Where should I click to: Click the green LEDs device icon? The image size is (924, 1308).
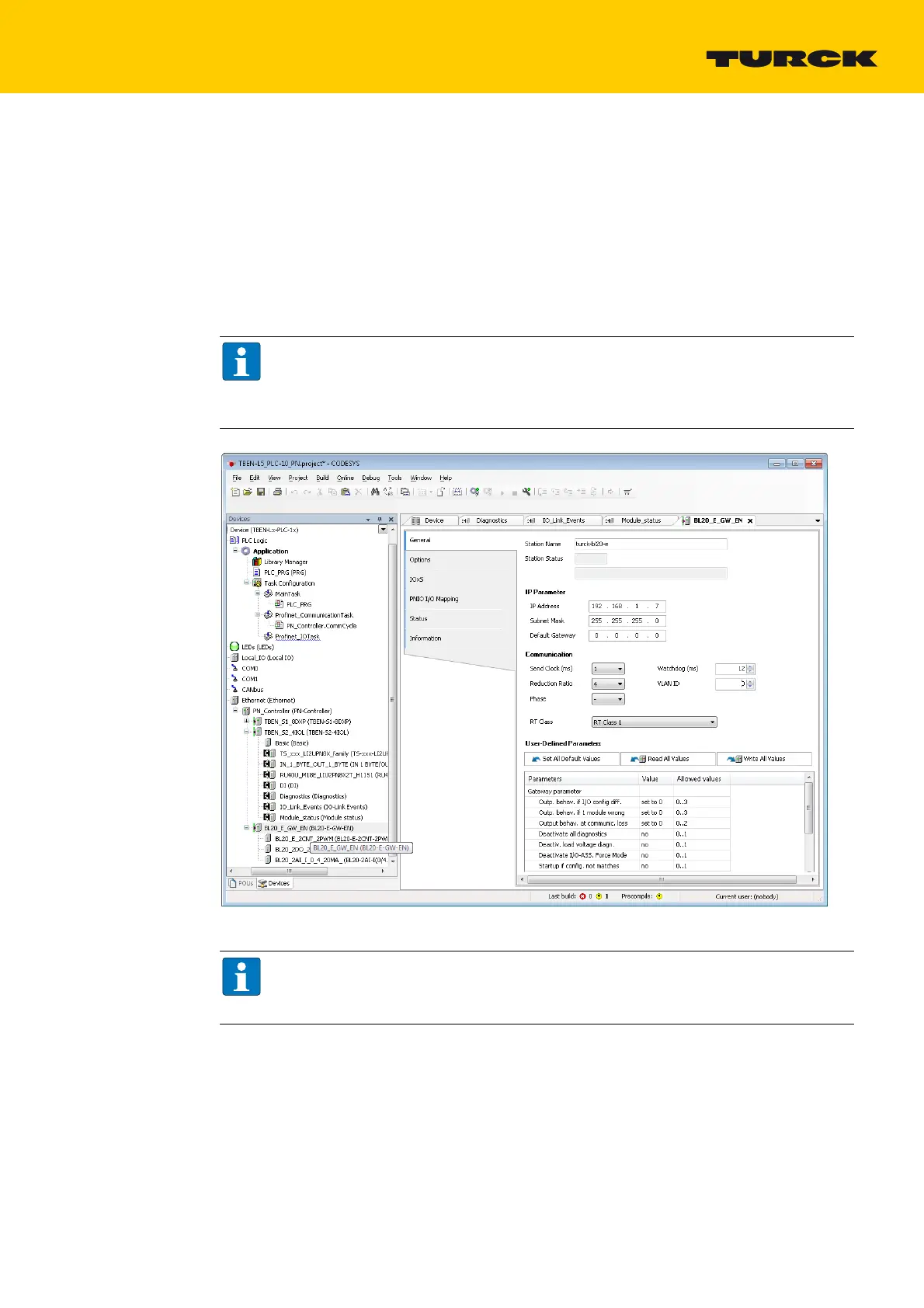(x=234, y=646)
